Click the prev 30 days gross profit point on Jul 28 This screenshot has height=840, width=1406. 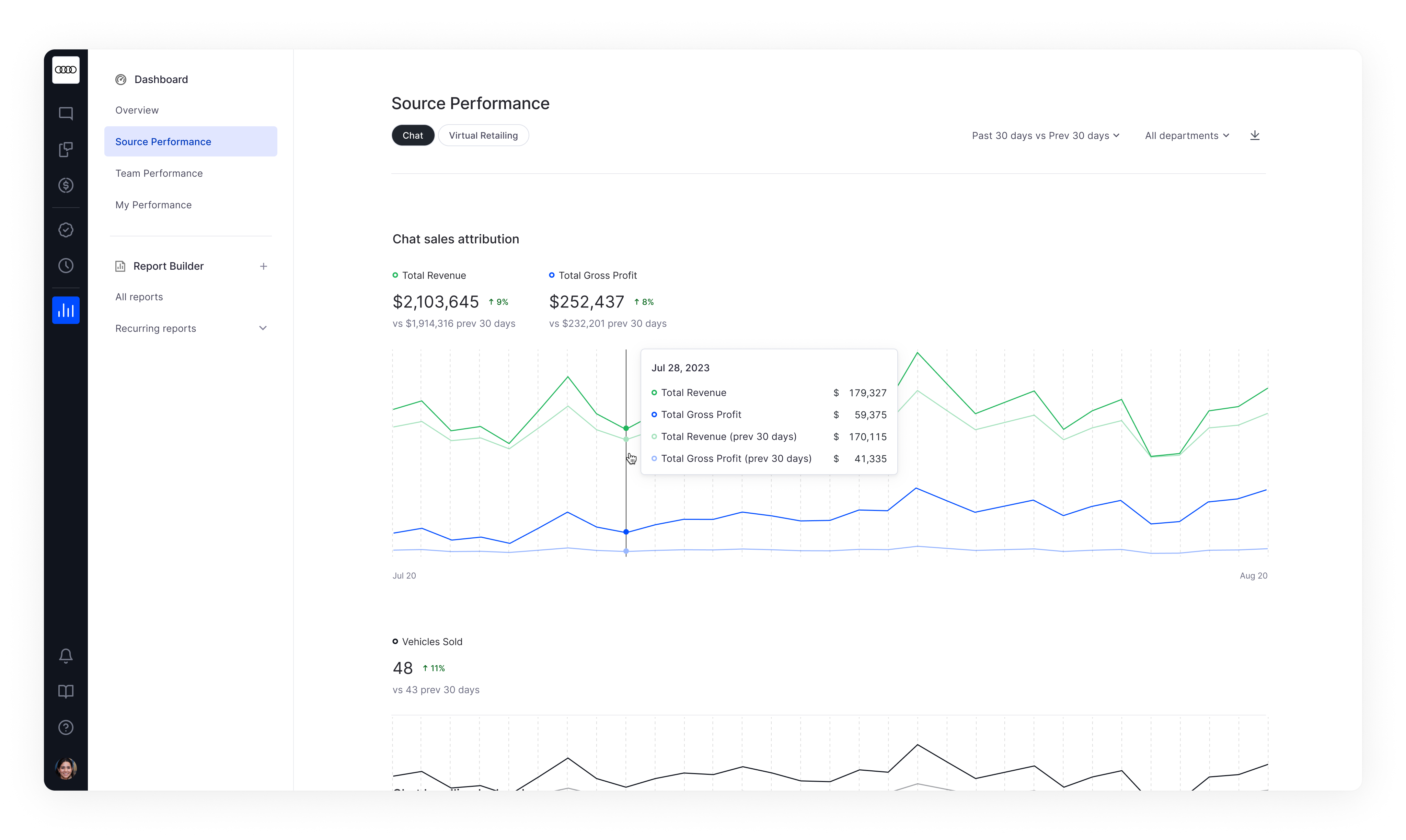pos(626,551)
